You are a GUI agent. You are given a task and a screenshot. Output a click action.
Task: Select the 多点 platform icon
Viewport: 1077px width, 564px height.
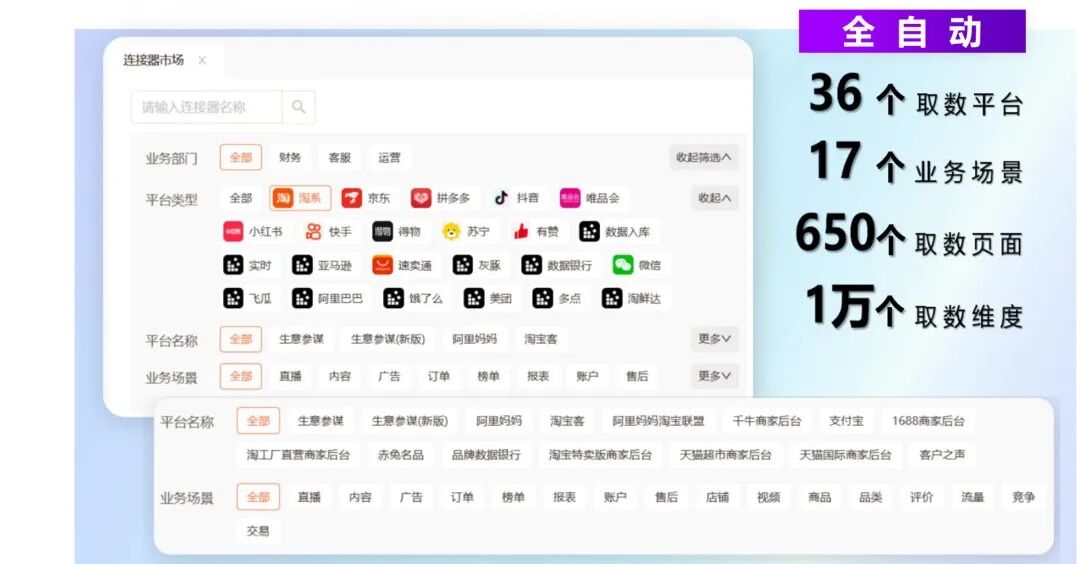pyautogui.click(x=543, y=298)
